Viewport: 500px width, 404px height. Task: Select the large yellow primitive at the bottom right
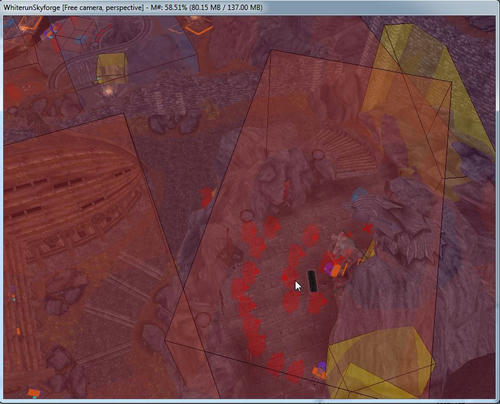click(380, 362)
